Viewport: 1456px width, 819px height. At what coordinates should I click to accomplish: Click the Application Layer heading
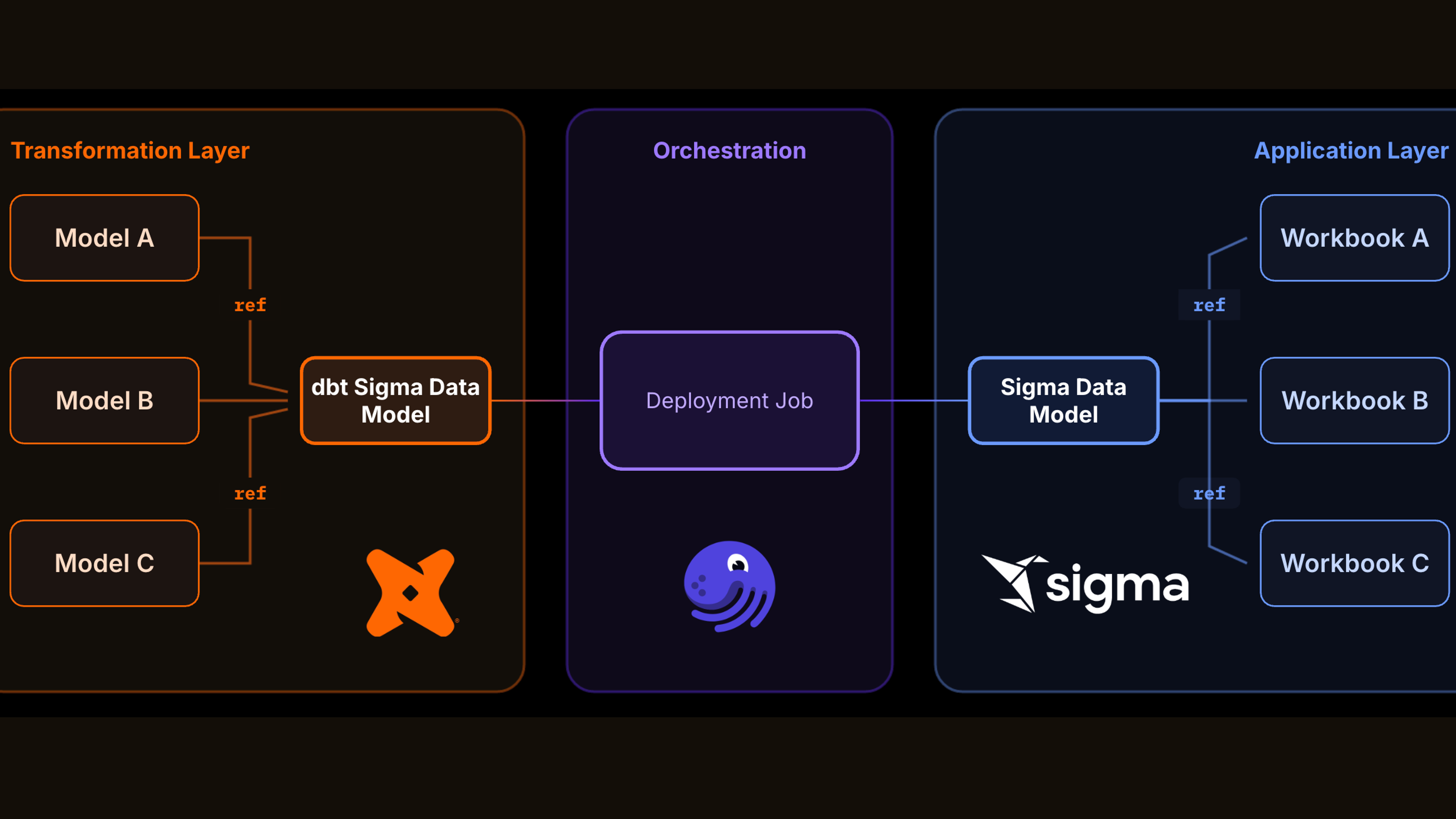(x=1351, y=151)
